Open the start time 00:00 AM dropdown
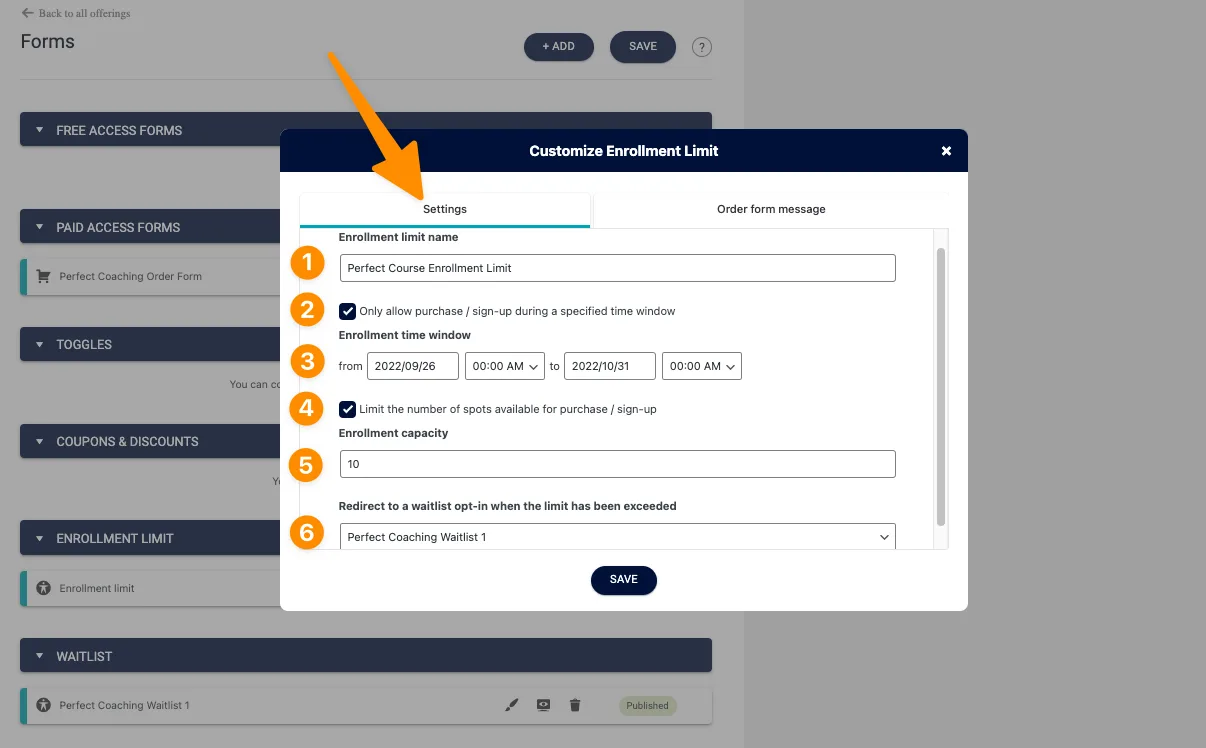1206x748 pixels. 505,366
